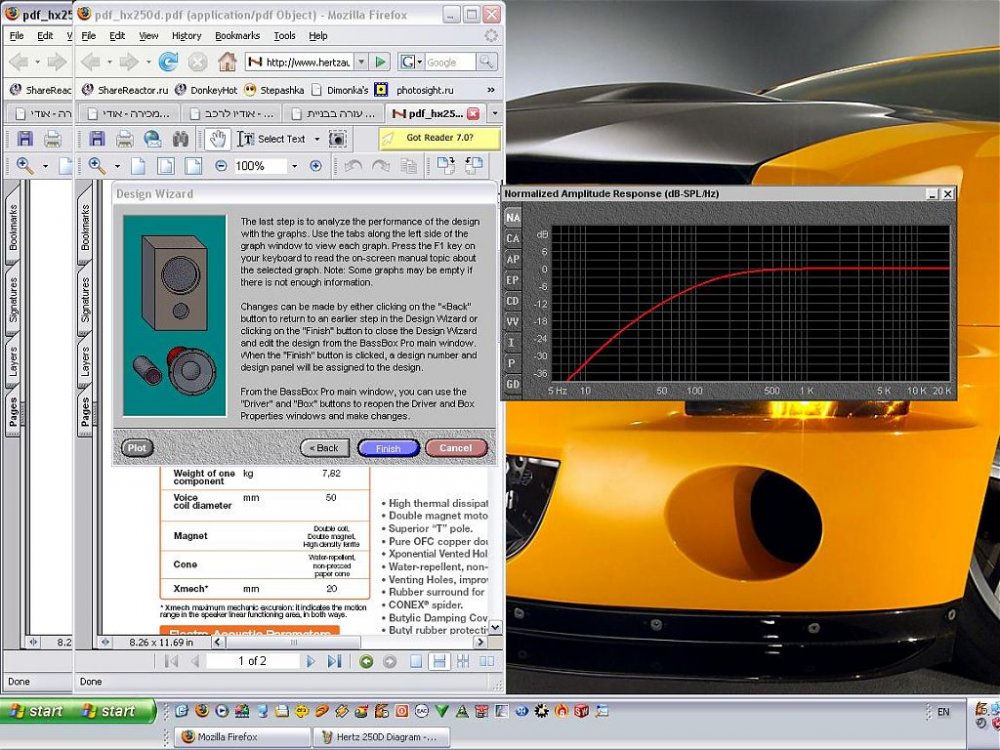
Task: Select the Hand tool
Action: (x=217, y=138)
